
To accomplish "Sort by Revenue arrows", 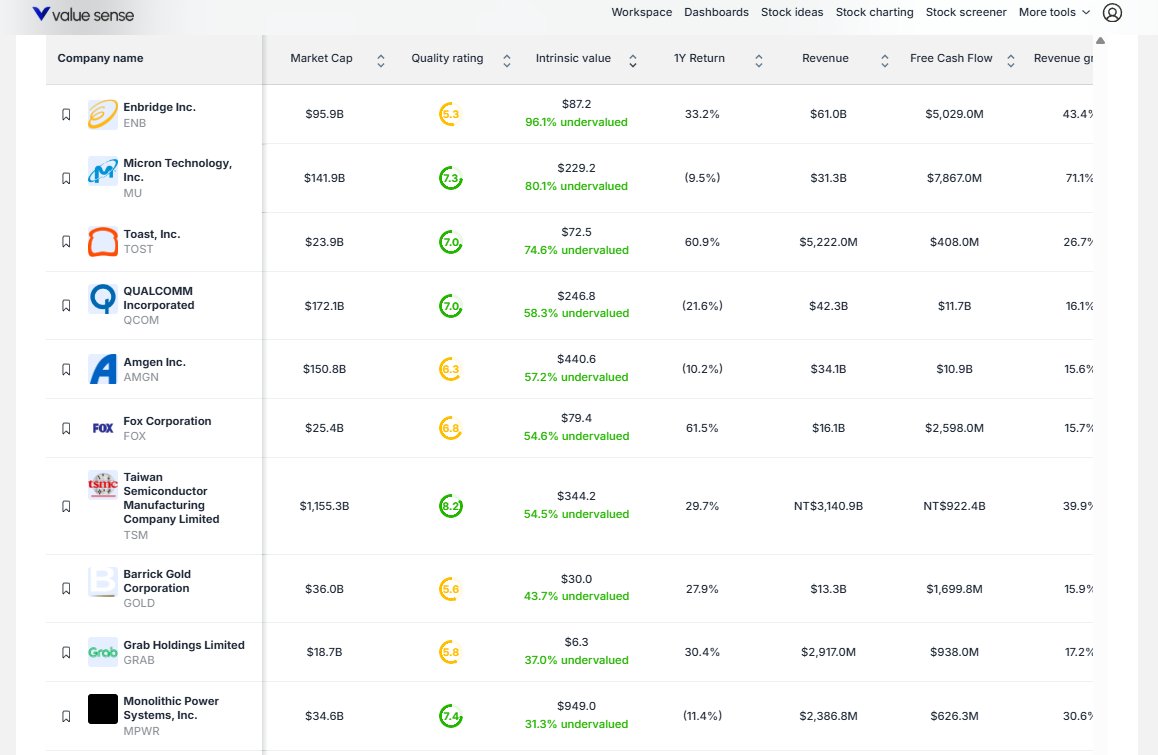I will [x=885, y=61].
